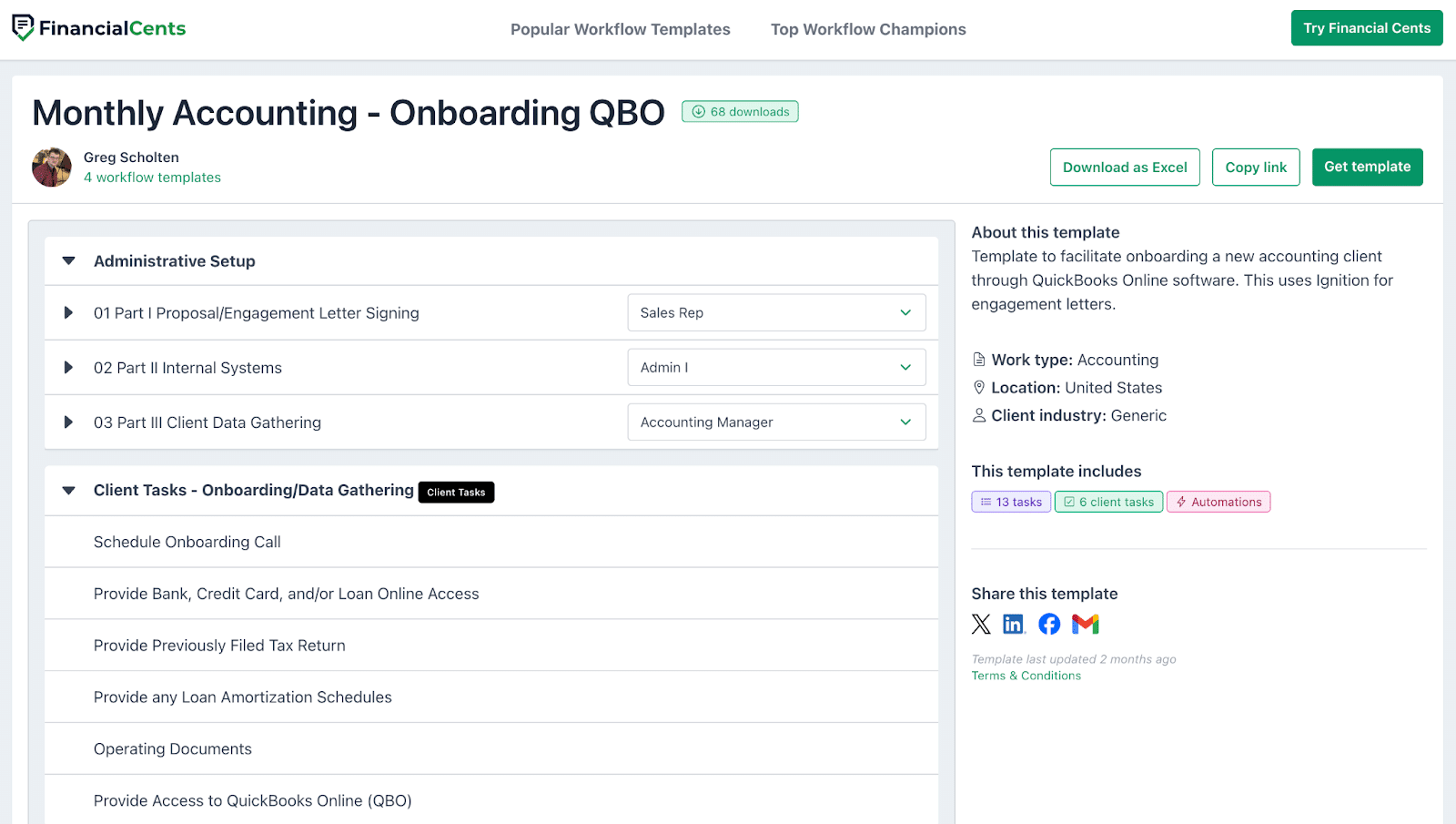Share template via Facebook icon

pos(1049,624)
